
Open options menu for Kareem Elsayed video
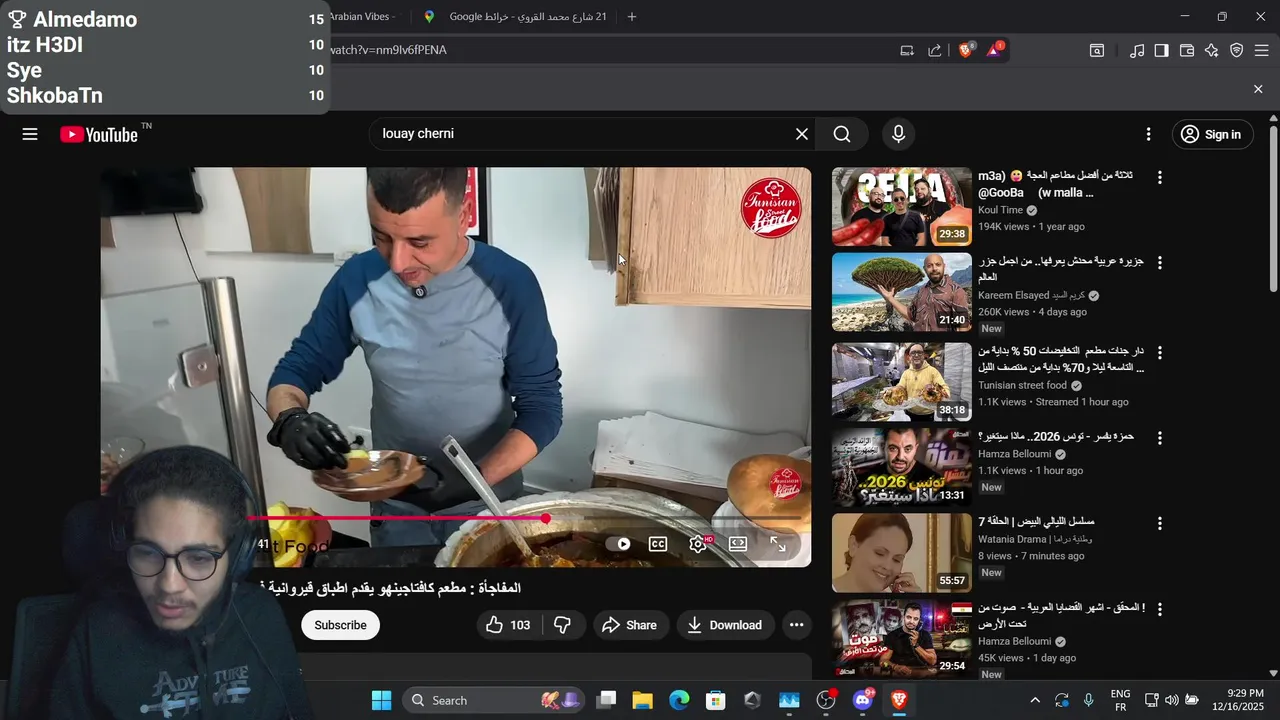(x=1160, y=263)
